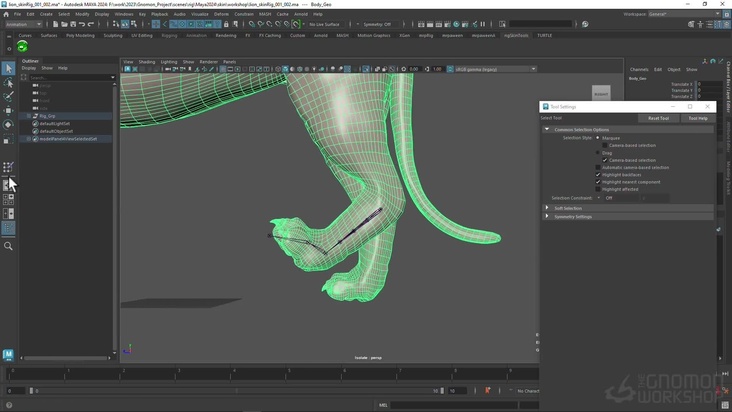Pick the Paint Selection tool
732x412 pixels.
(x=8, y=97)
